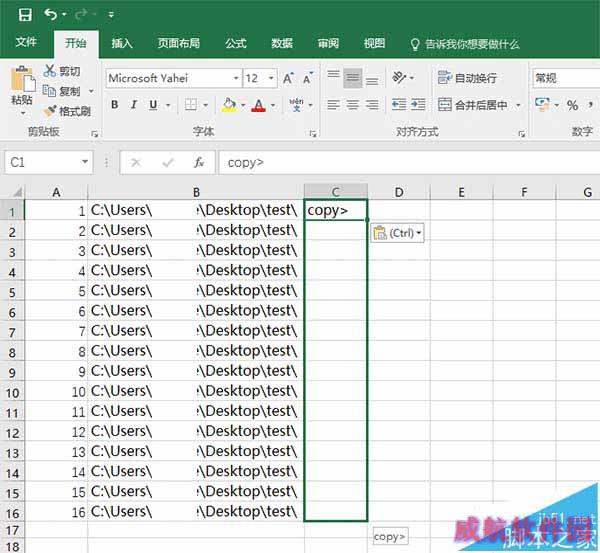
Task: Toggle top align icon
Action: click(x=334, y=77)
